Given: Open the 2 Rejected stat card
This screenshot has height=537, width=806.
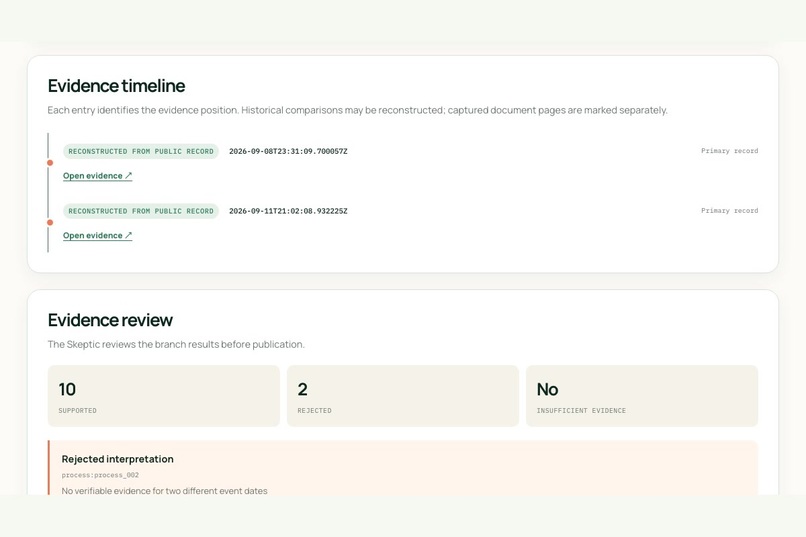Looking at the screenshot, I should pyautogui.click(x=403, y=396).
